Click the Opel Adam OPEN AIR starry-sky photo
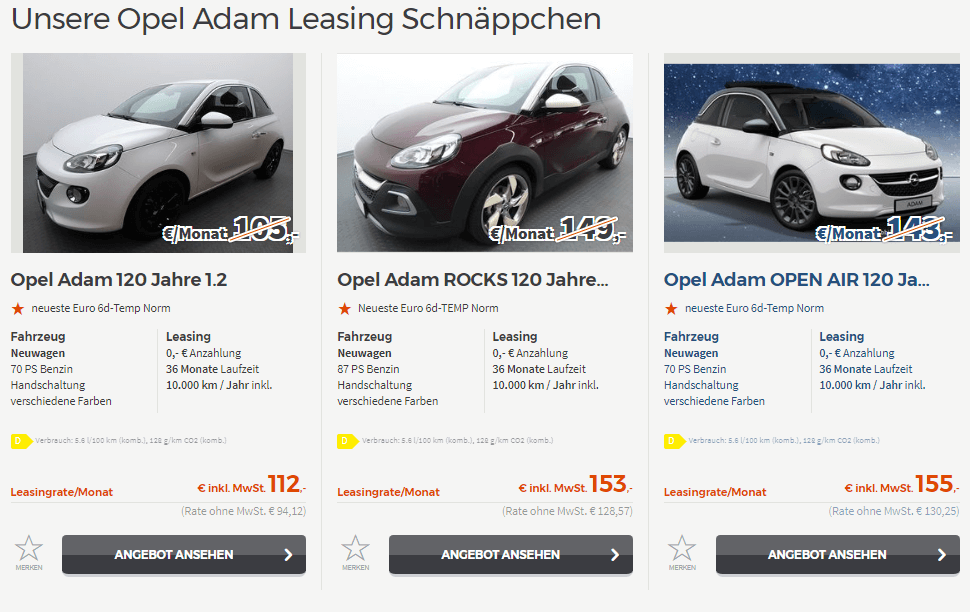 [812, 153]
